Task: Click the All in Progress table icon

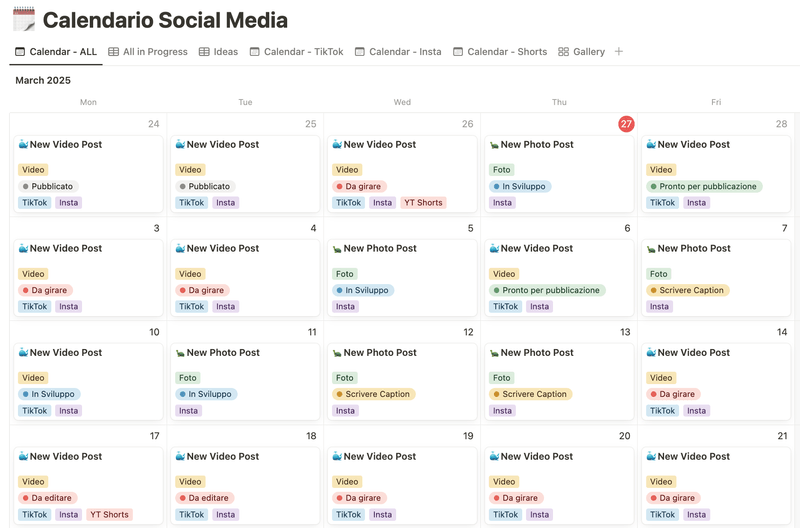Action: point(114,52)
